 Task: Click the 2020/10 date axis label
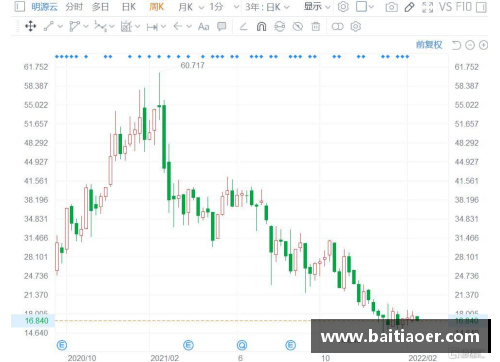click(82, 358)
